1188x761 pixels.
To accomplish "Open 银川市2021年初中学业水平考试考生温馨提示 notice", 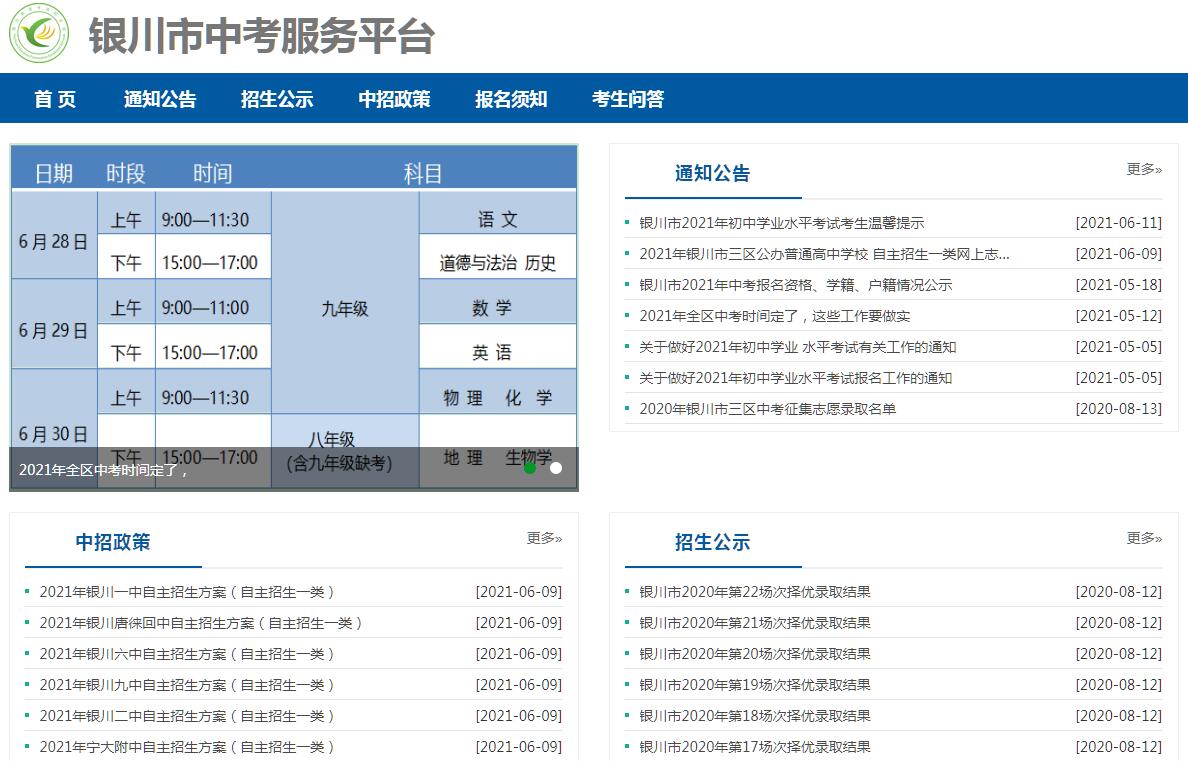I will pos(781,223).
